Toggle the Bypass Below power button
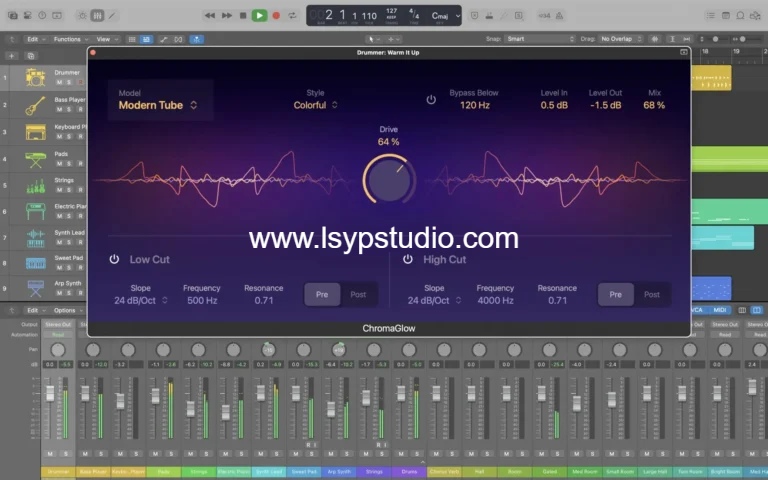The width and height of the screenshot is (768, 480). pos(431,100)
